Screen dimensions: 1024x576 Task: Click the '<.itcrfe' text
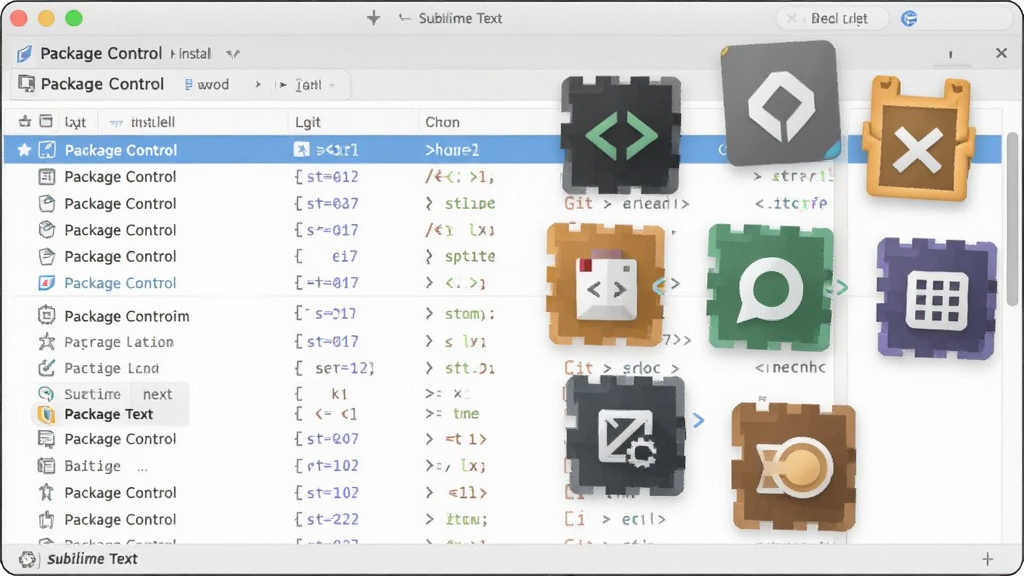pyautogui.click(x=791, y=204)
